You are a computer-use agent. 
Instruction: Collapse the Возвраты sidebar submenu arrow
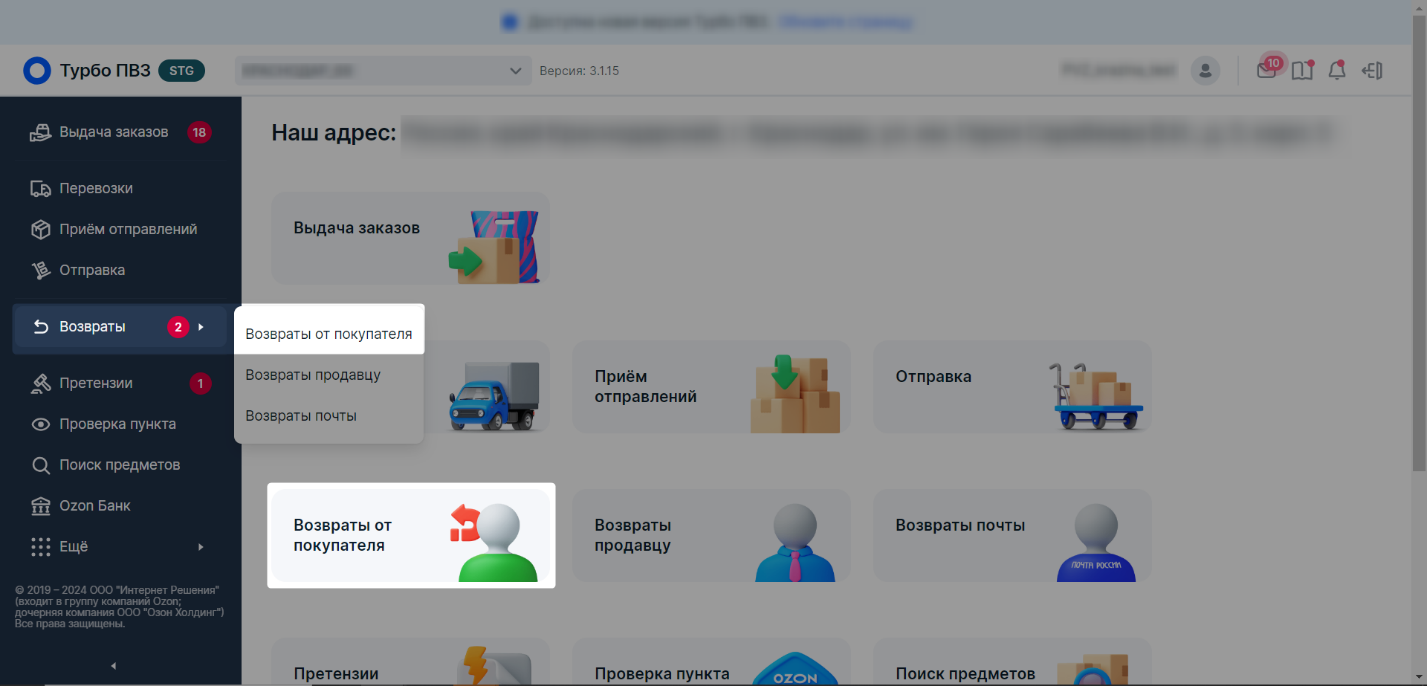point(201,326)
